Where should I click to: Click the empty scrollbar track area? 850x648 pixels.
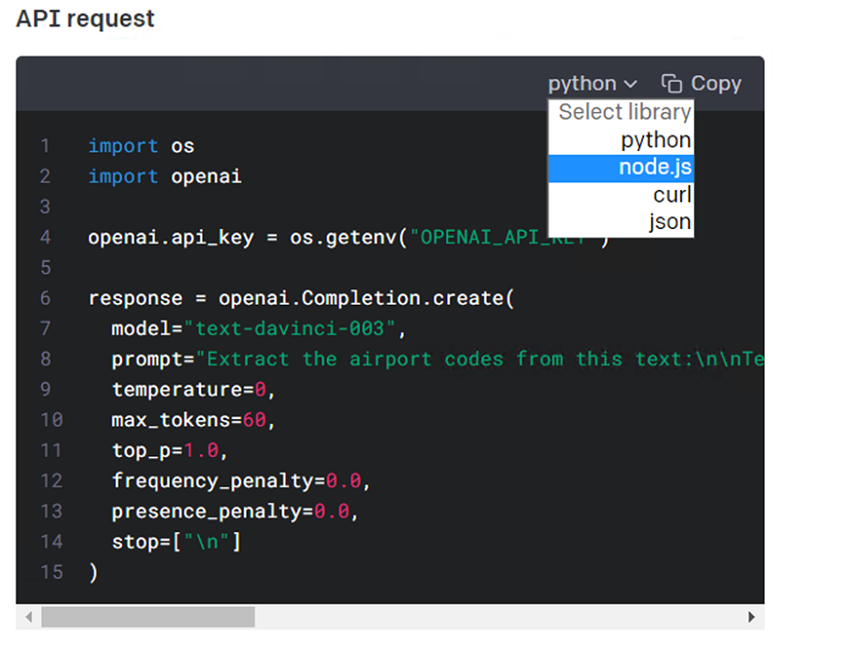click(500, 617)
